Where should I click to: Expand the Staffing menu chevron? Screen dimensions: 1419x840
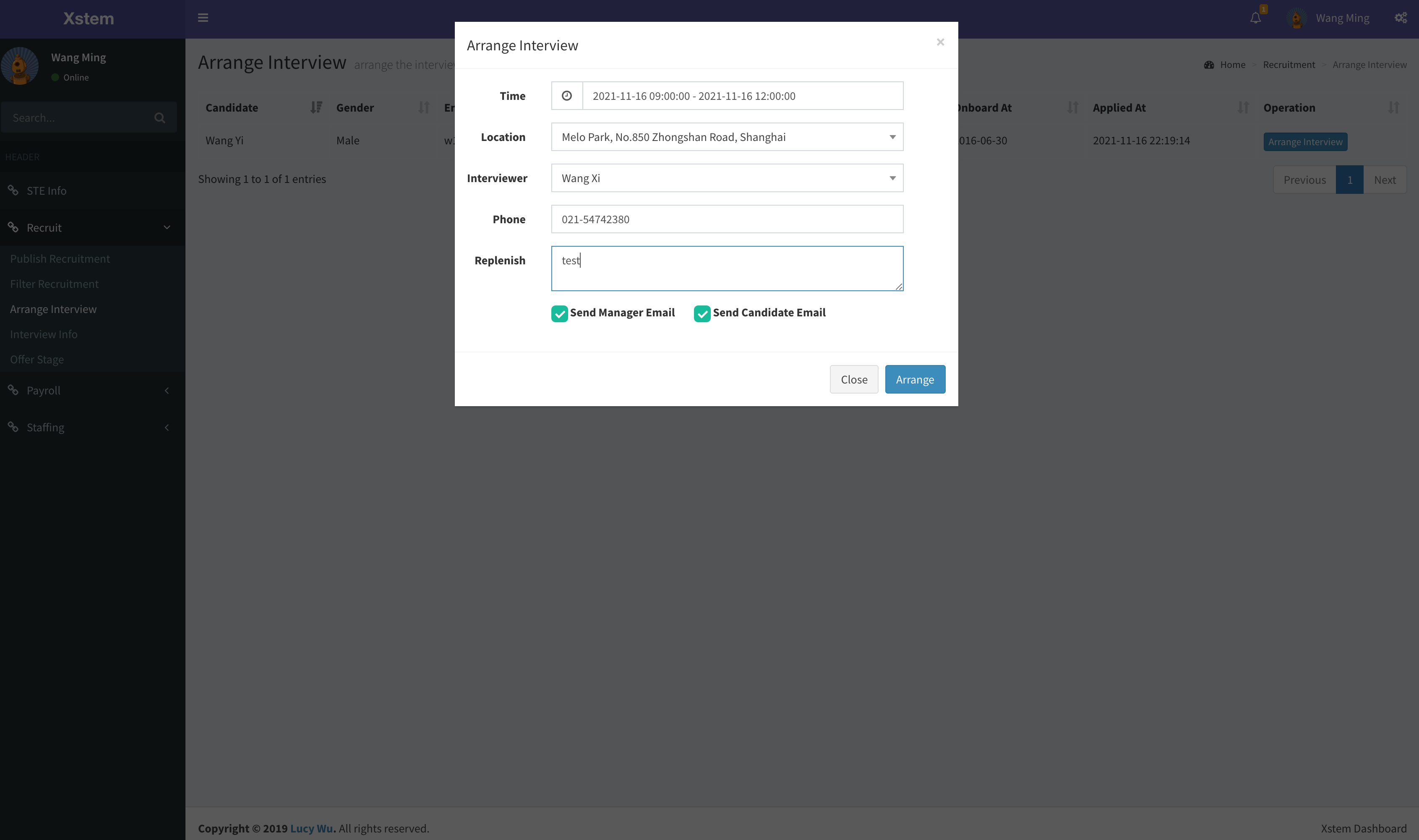(167, 428)
